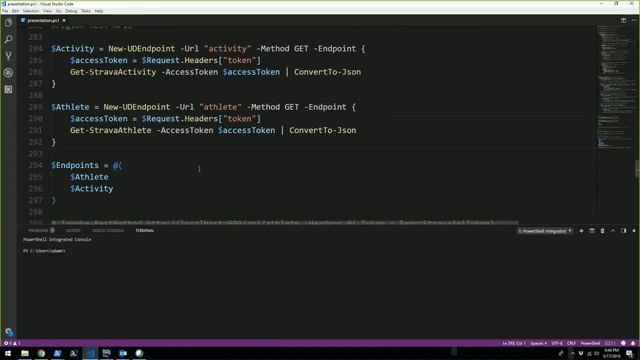
Task: Open the Search view in activity bar
Action: pos(8,39)
